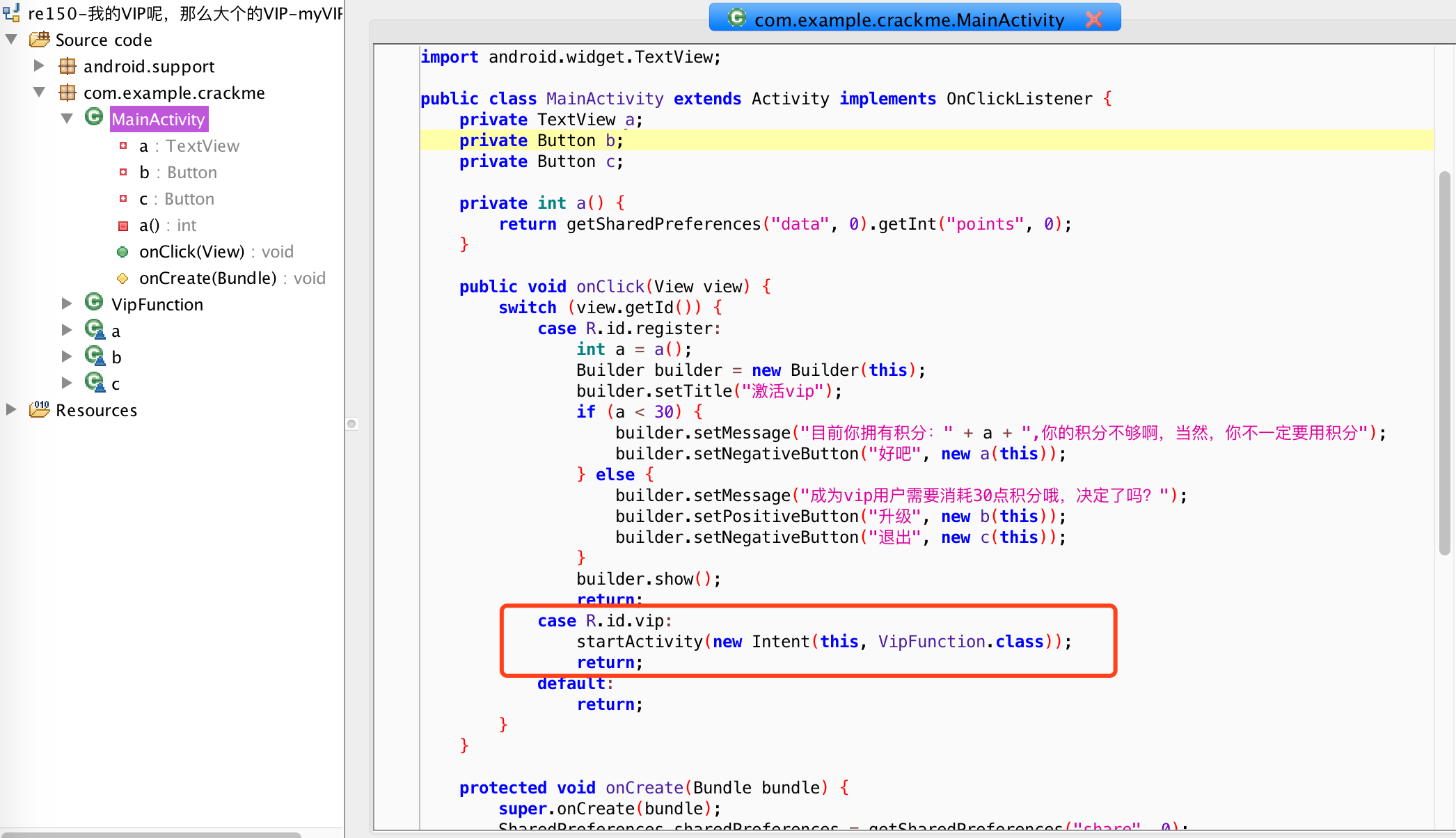The width and height of the screenshot is (1456, 838).
Task: Expand the Resources node
Action: click(x=11, y=409)
